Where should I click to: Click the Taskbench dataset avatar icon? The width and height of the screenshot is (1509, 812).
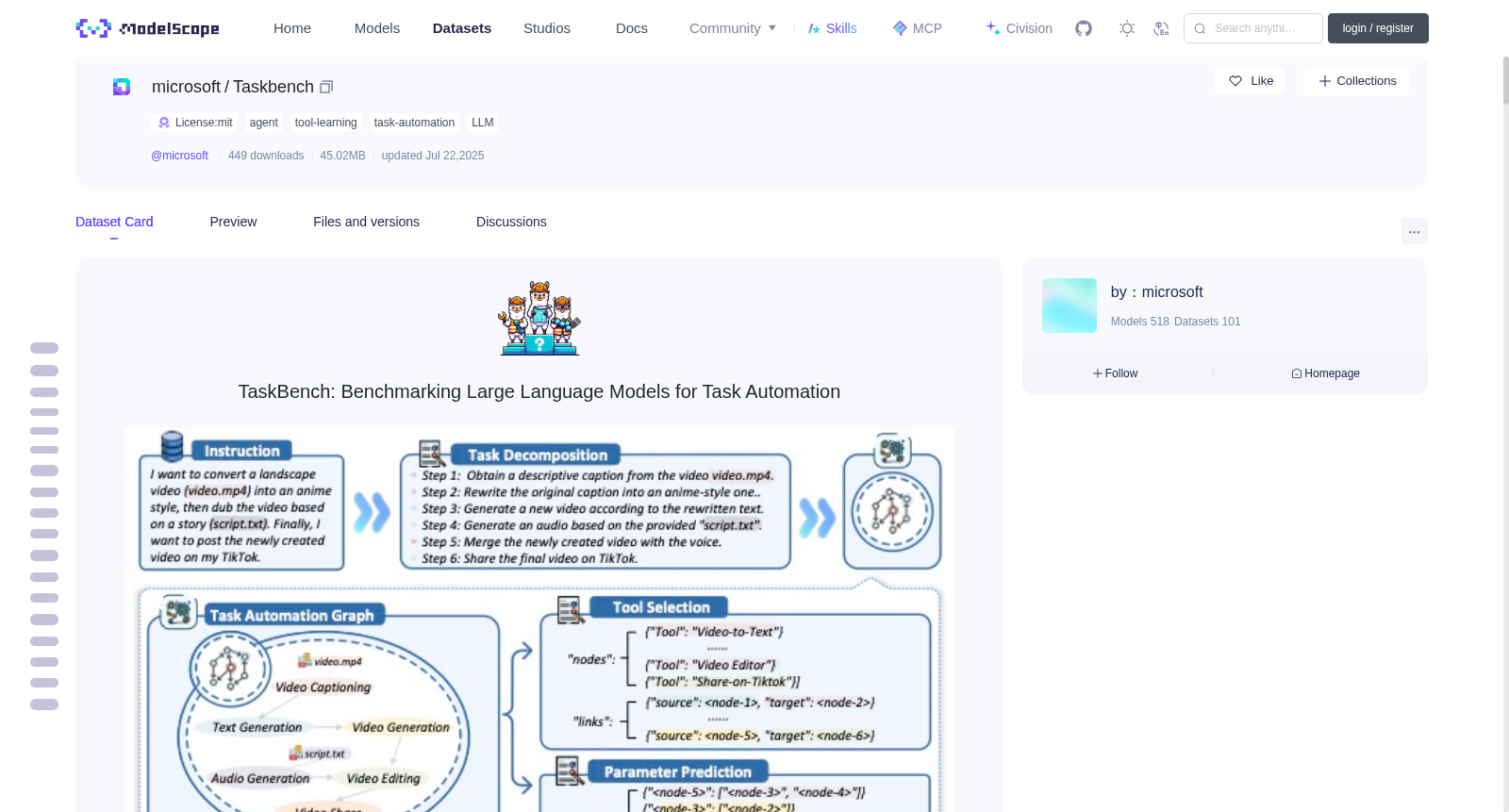click(x=122, y=87)
